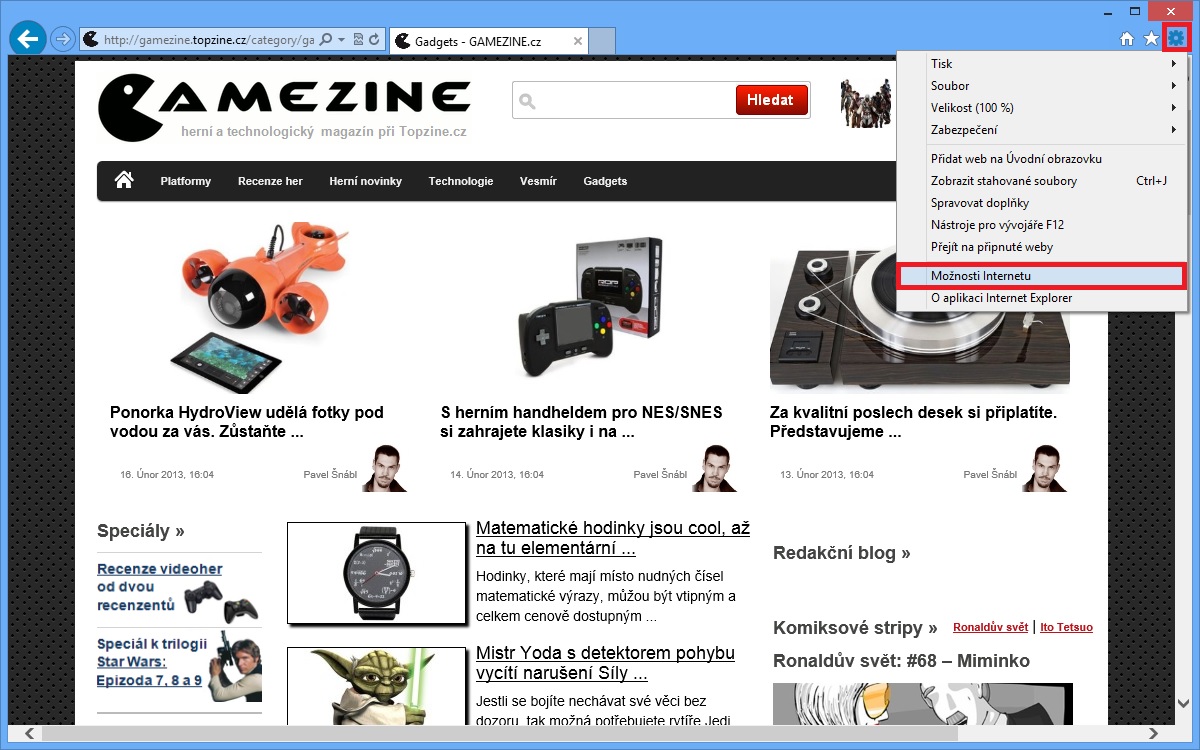Click the author photo under the turntable article
The height and width of the screenshot is (750, 1200).
[1044, 468]
